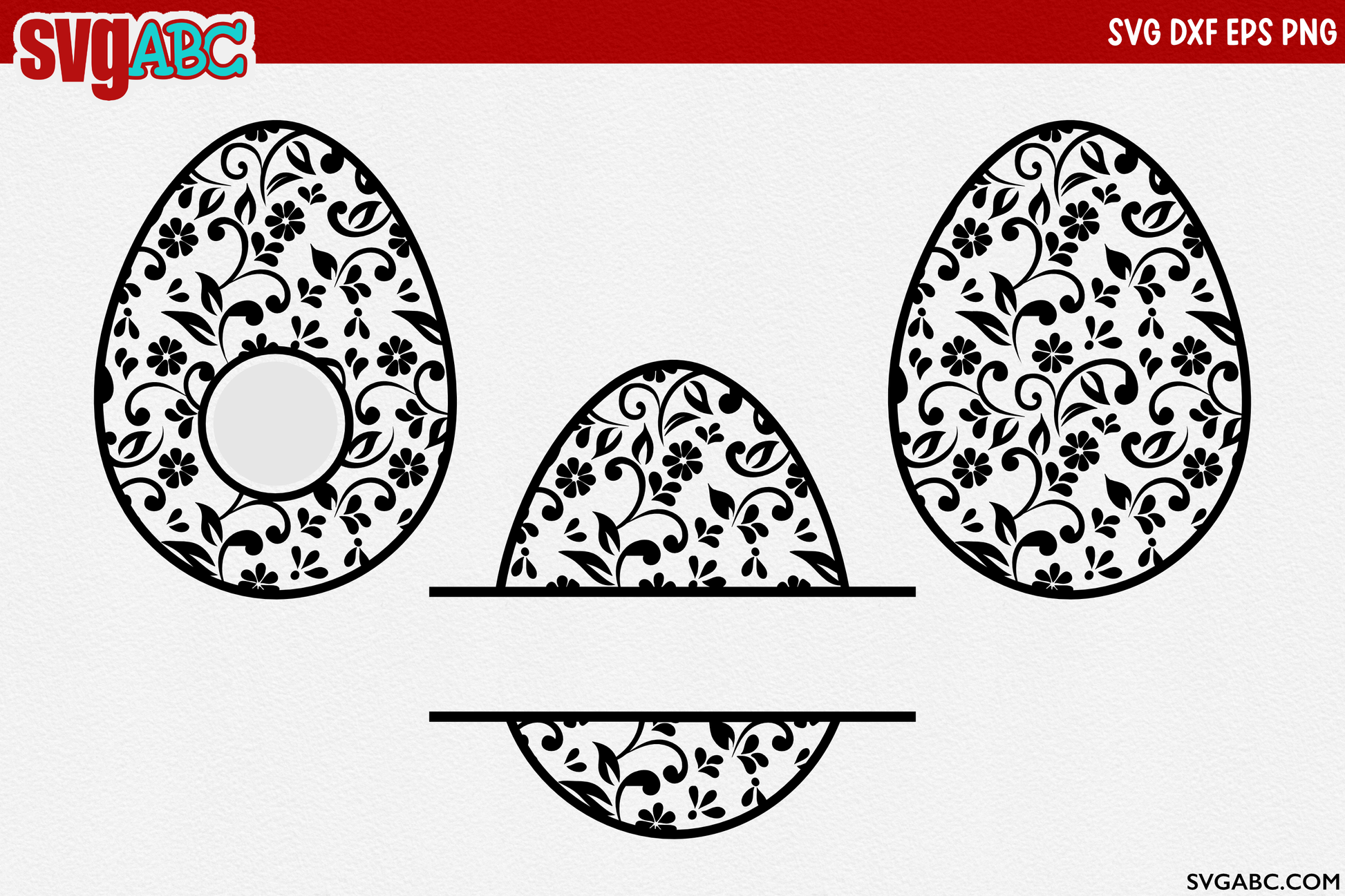The height and width of the screenshot is (896, 1345).
Task: Click the 'PNG' format label
Action: (x=1308, y=32)
